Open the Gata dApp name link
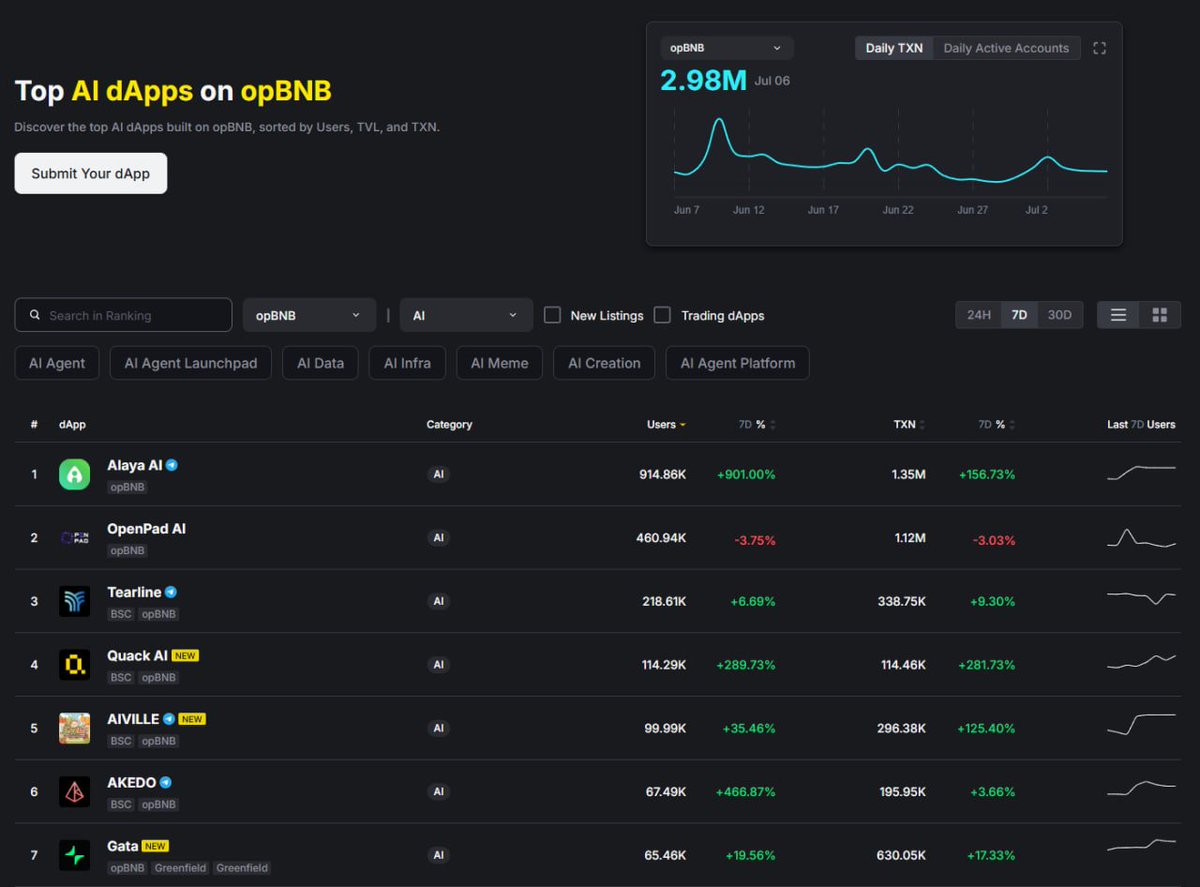Screen dimensions: 1200x887 click(122, 846)
